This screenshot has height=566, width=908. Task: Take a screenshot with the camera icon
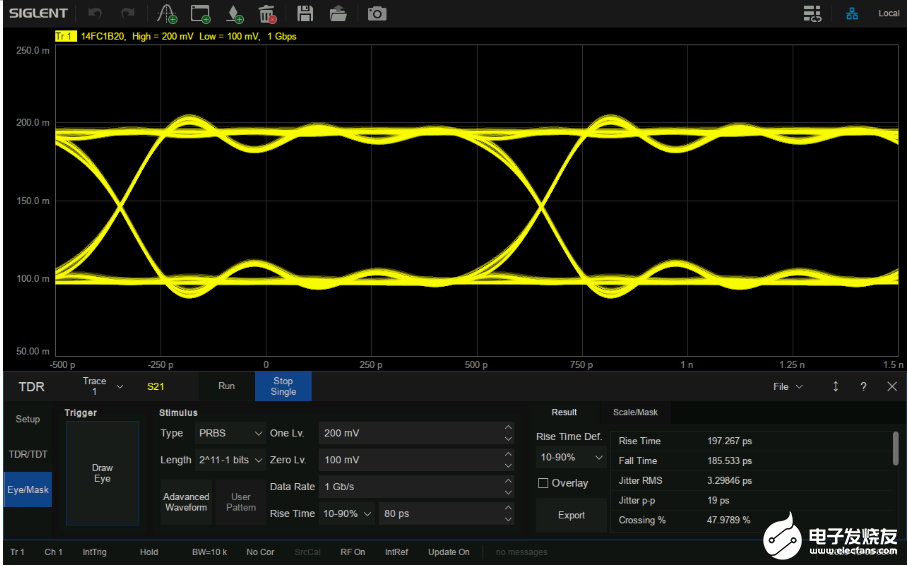377,13
